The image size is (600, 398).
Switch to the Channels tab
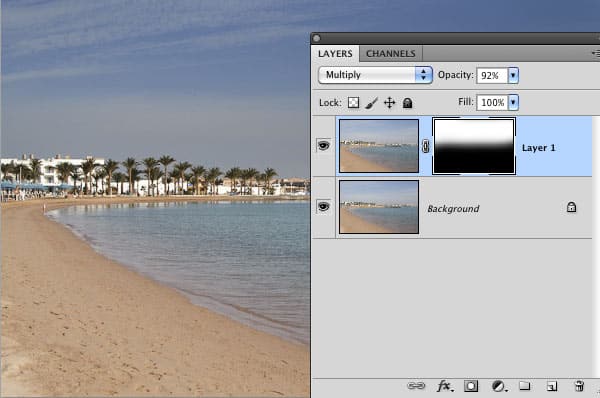point(391,54)
